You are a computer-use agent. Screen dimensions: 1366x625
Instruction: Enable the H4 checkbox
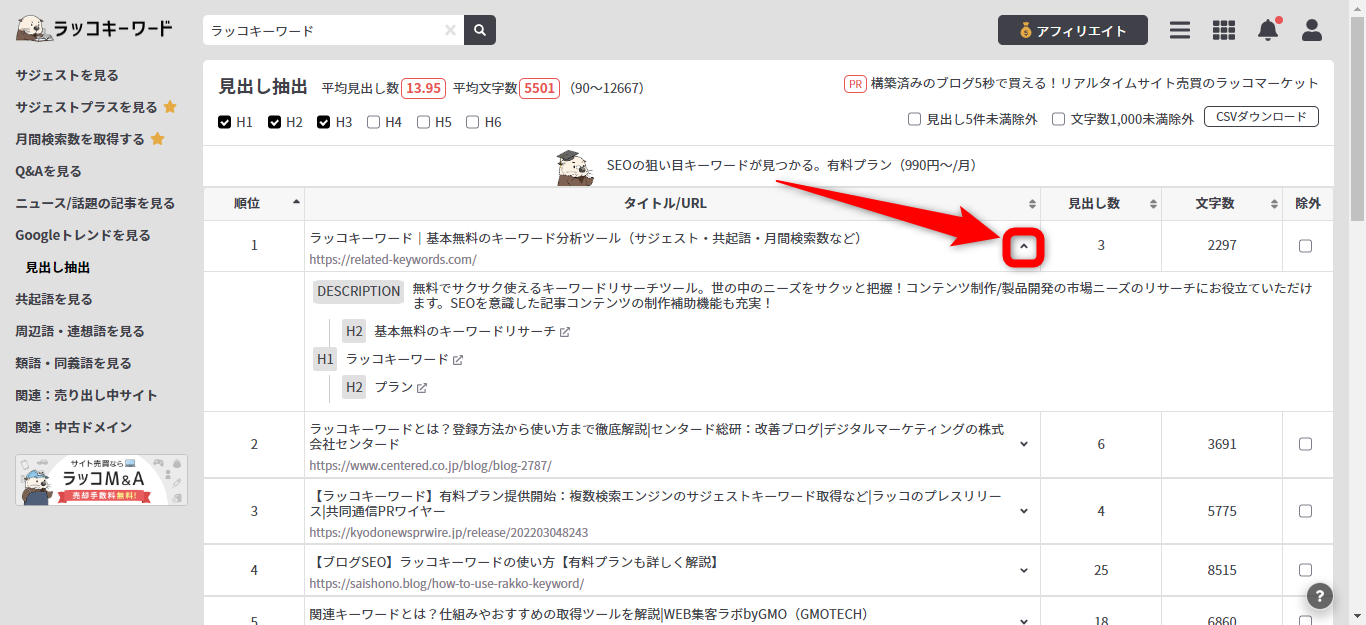point(373,122)
